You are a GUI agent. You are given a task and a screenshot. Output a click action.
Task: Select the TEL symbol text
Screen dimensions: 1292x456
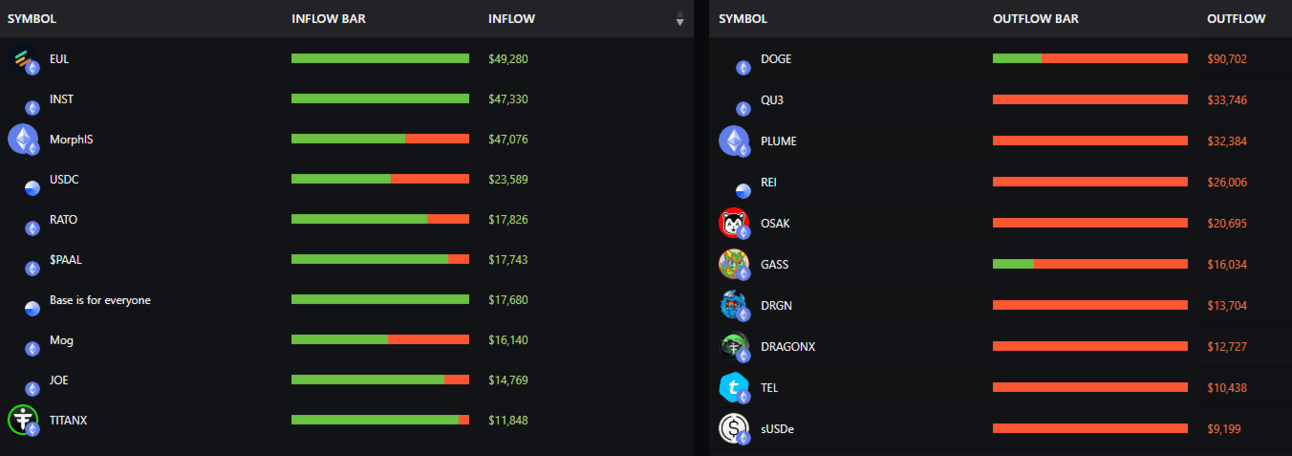(769, 387)
